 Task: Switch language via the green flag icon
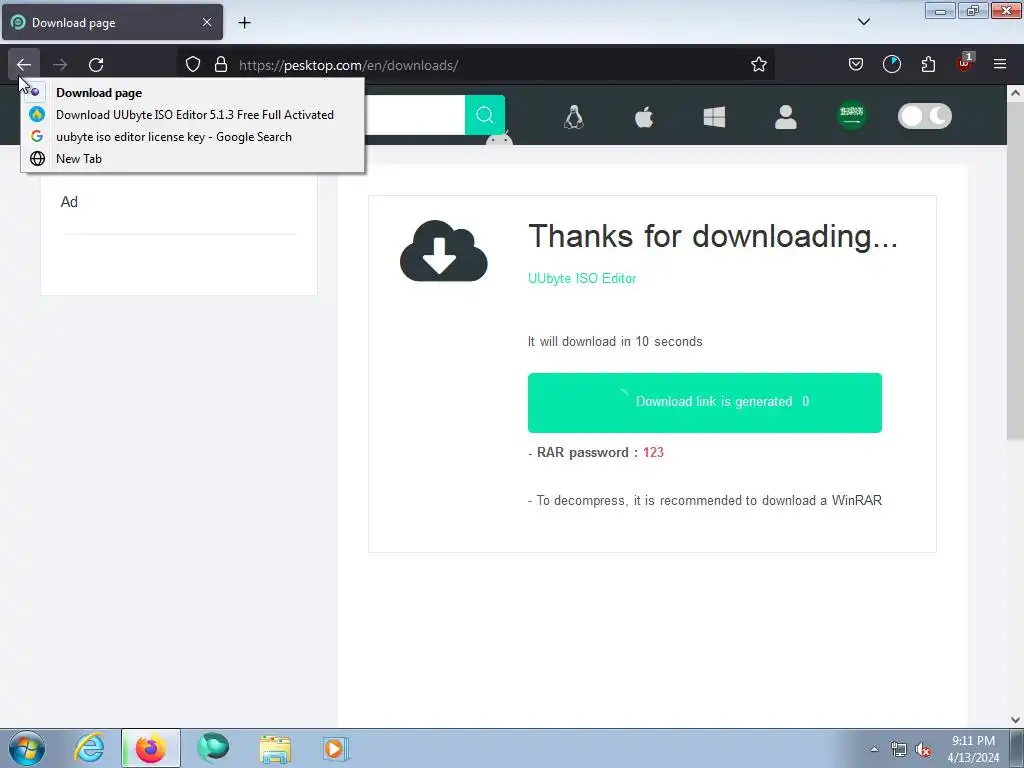(852, 116)
